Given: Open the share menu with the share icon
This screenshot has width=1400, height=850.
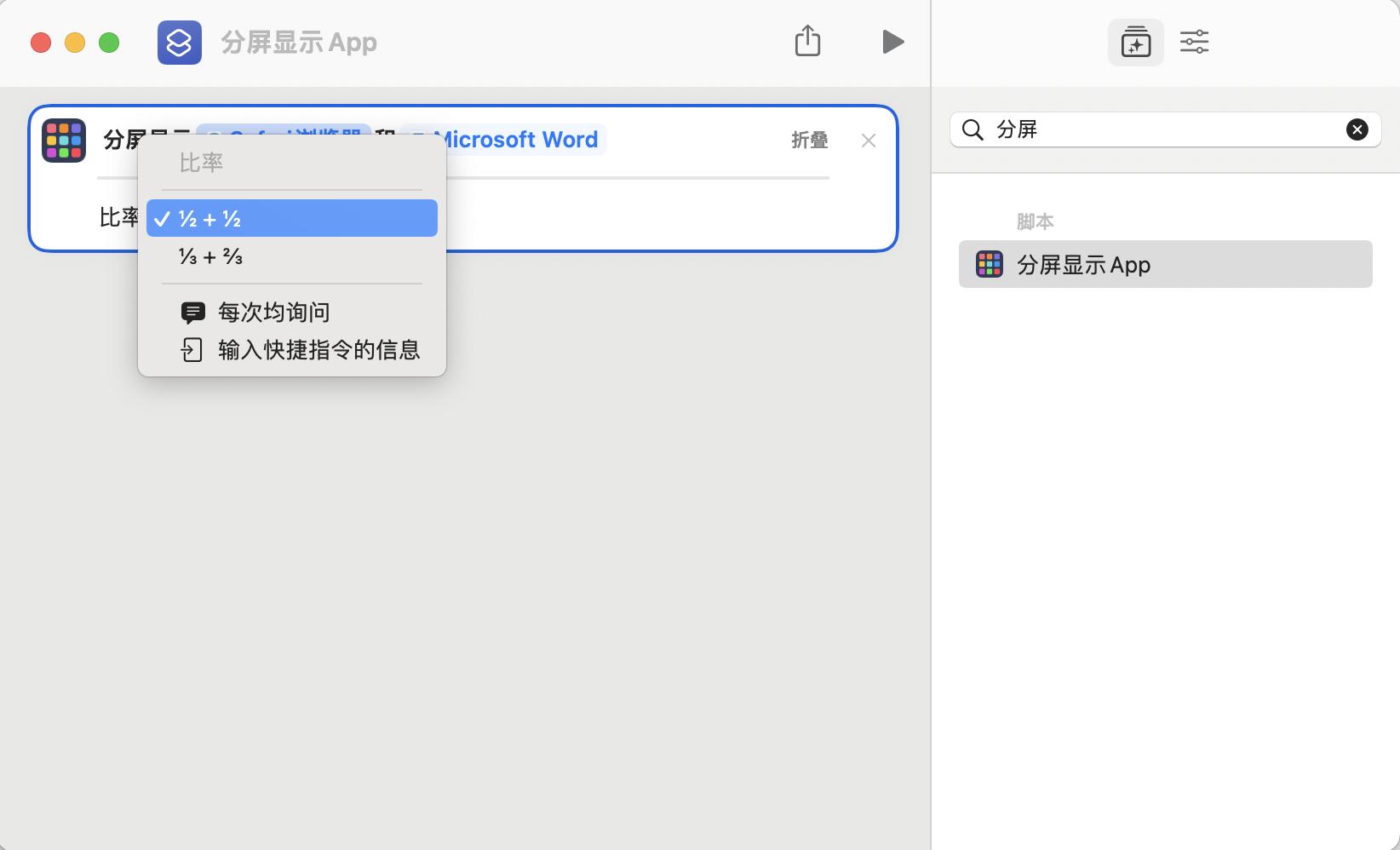Looking at the screenshot, I should click(807, 40).
